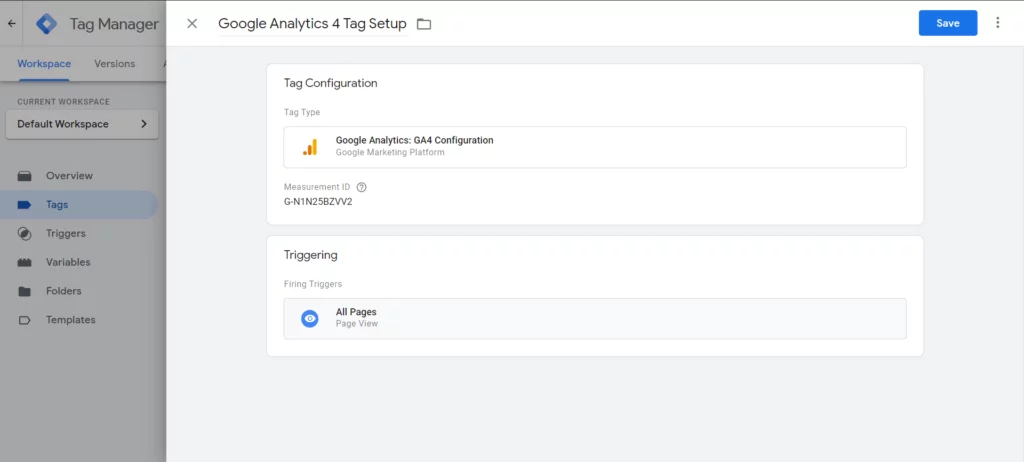Edit the Google Analytics 4 Tag Setup name field
The image size is (1024, 462).
click(312, 24)
